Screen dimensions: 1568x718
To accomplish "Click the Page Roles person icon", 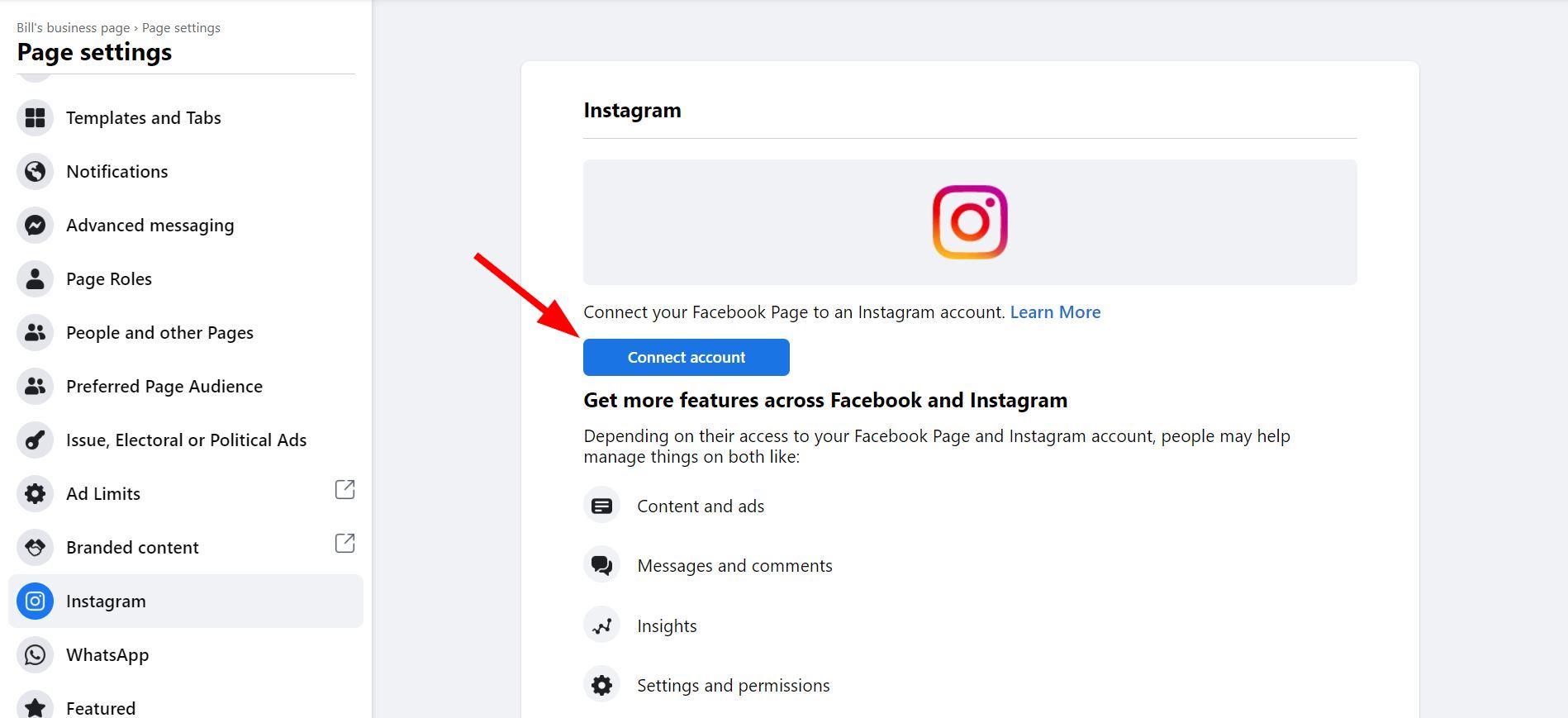I will tap(35, 279).
